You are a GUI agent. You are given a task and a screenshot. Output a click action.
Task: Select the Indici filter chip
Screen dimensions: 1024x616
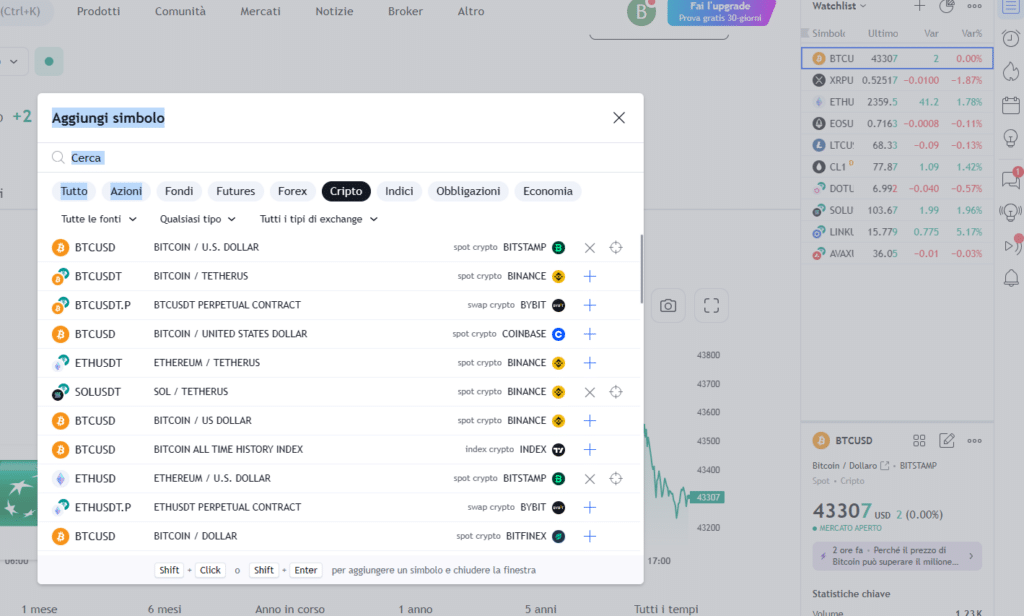399,191
